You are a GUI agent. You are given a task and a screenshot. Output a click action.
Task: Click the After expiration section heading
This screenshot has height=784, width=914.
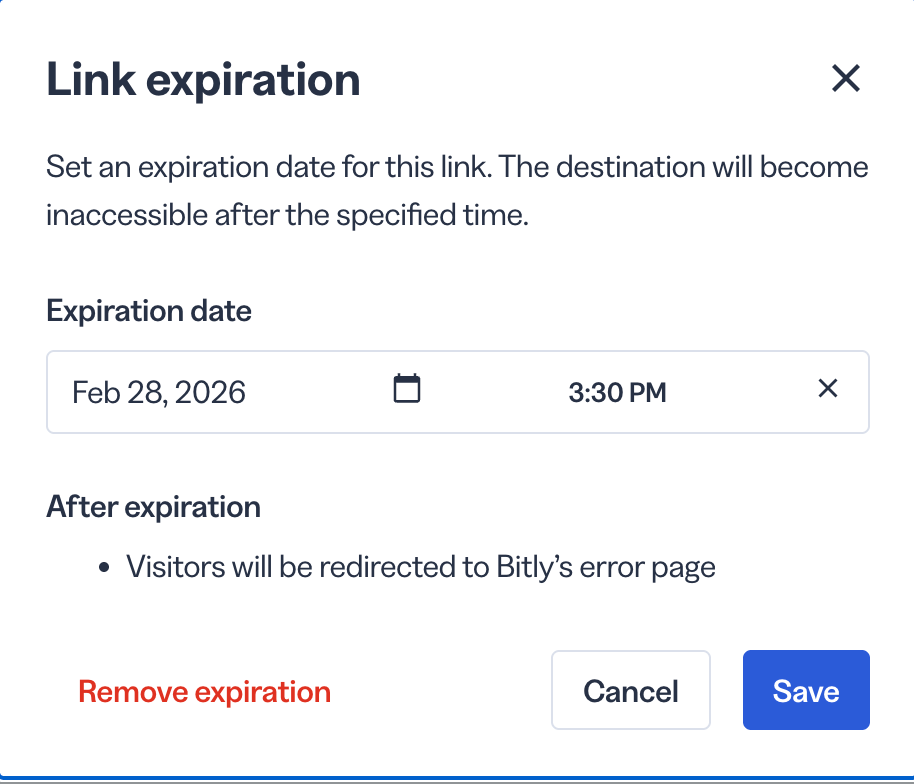[153, 507]
